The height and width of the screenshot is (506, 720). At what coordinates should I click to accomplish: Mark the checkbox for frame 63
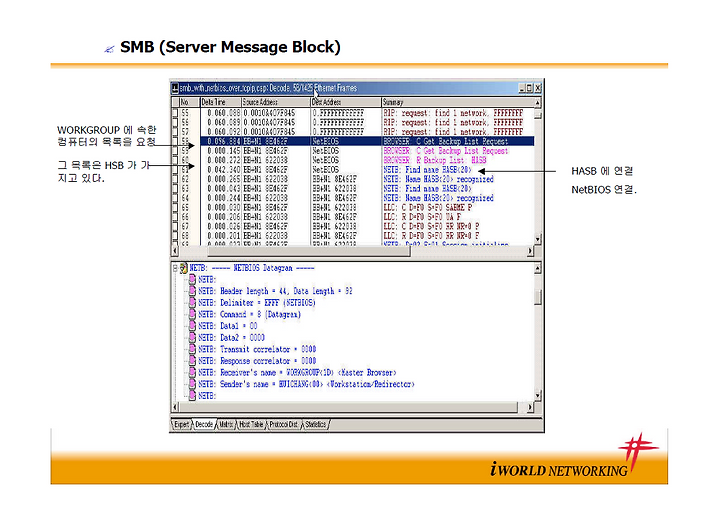coord(175,188)
